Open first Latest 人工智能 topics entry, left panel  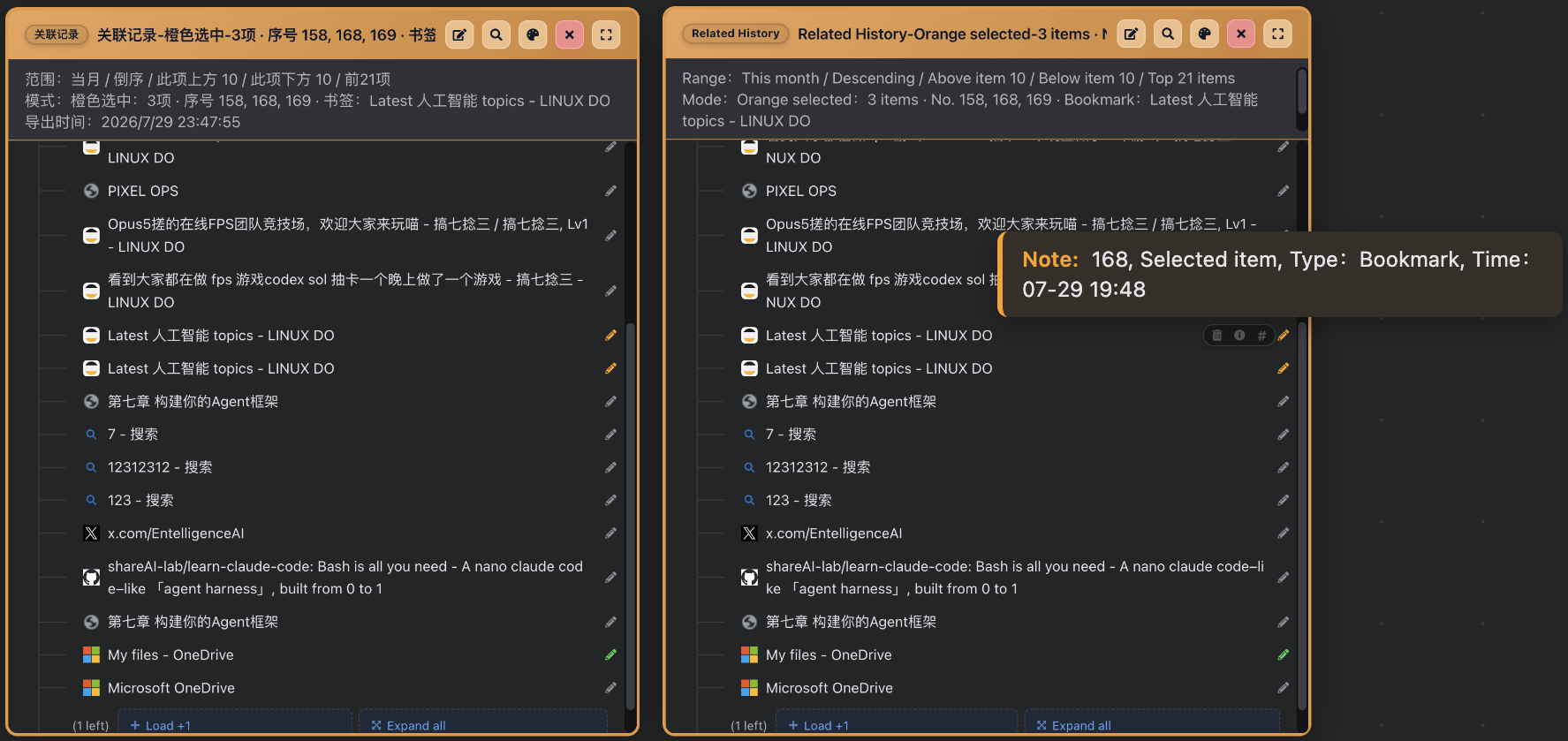(221, 336)
